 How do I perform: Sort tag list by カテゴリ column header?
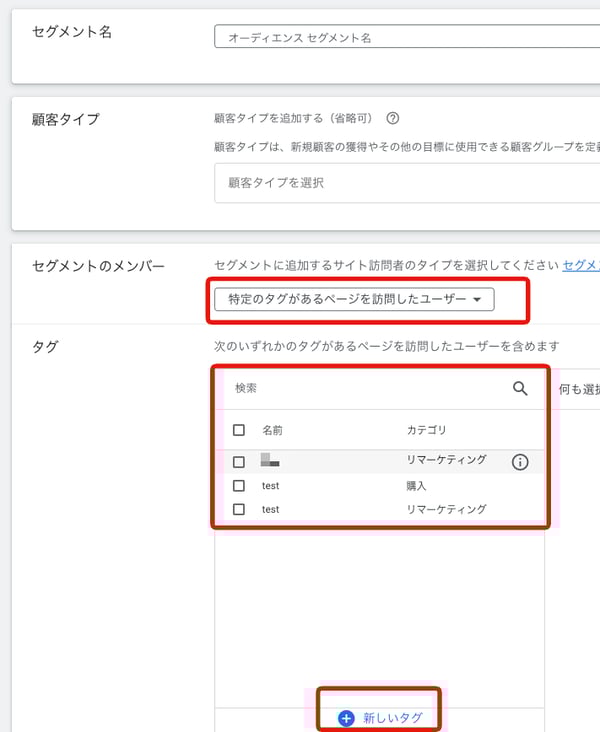(426, 430)
